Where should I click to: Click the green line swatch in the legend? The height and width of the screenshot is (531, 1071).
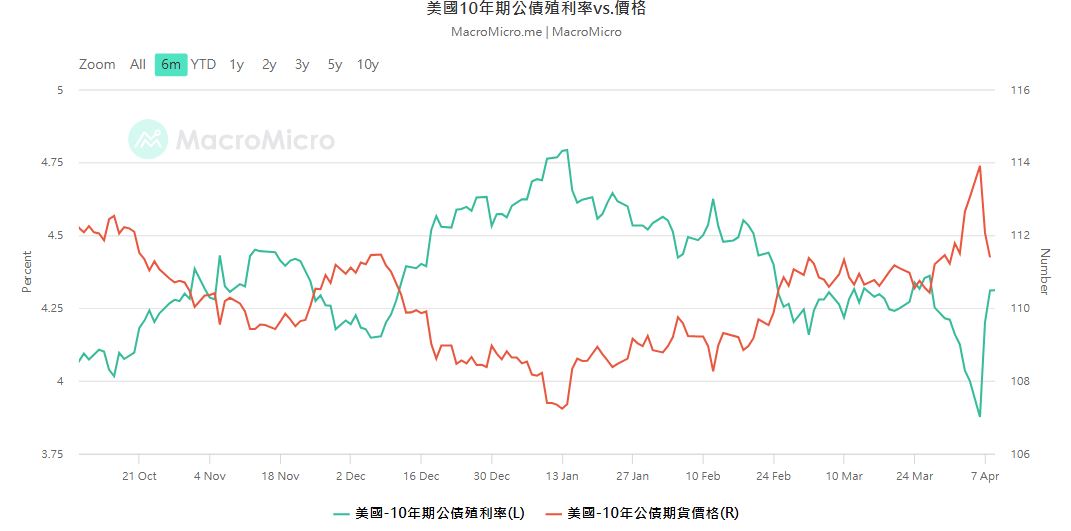(x=340, y=513)
